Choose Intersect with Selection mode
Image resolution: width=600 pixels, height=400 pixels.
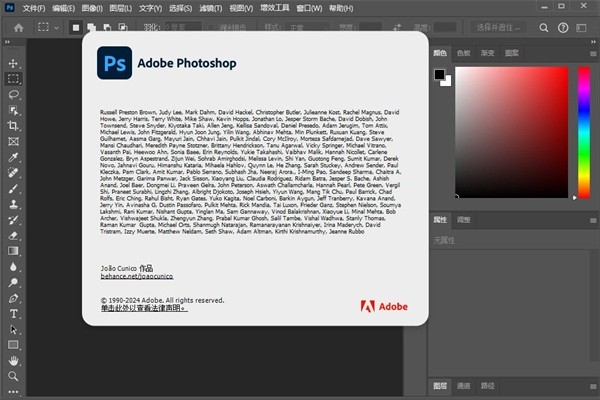pos(123,28)
